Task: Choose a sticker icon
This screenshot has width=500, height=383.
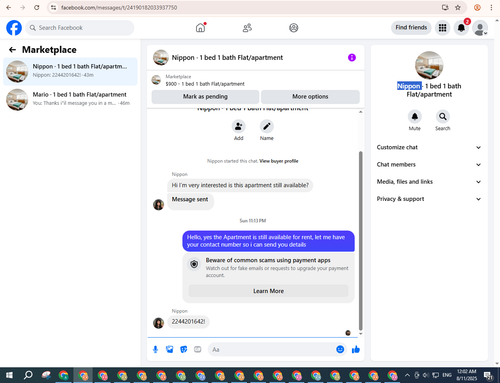Action: pos(184,349)
